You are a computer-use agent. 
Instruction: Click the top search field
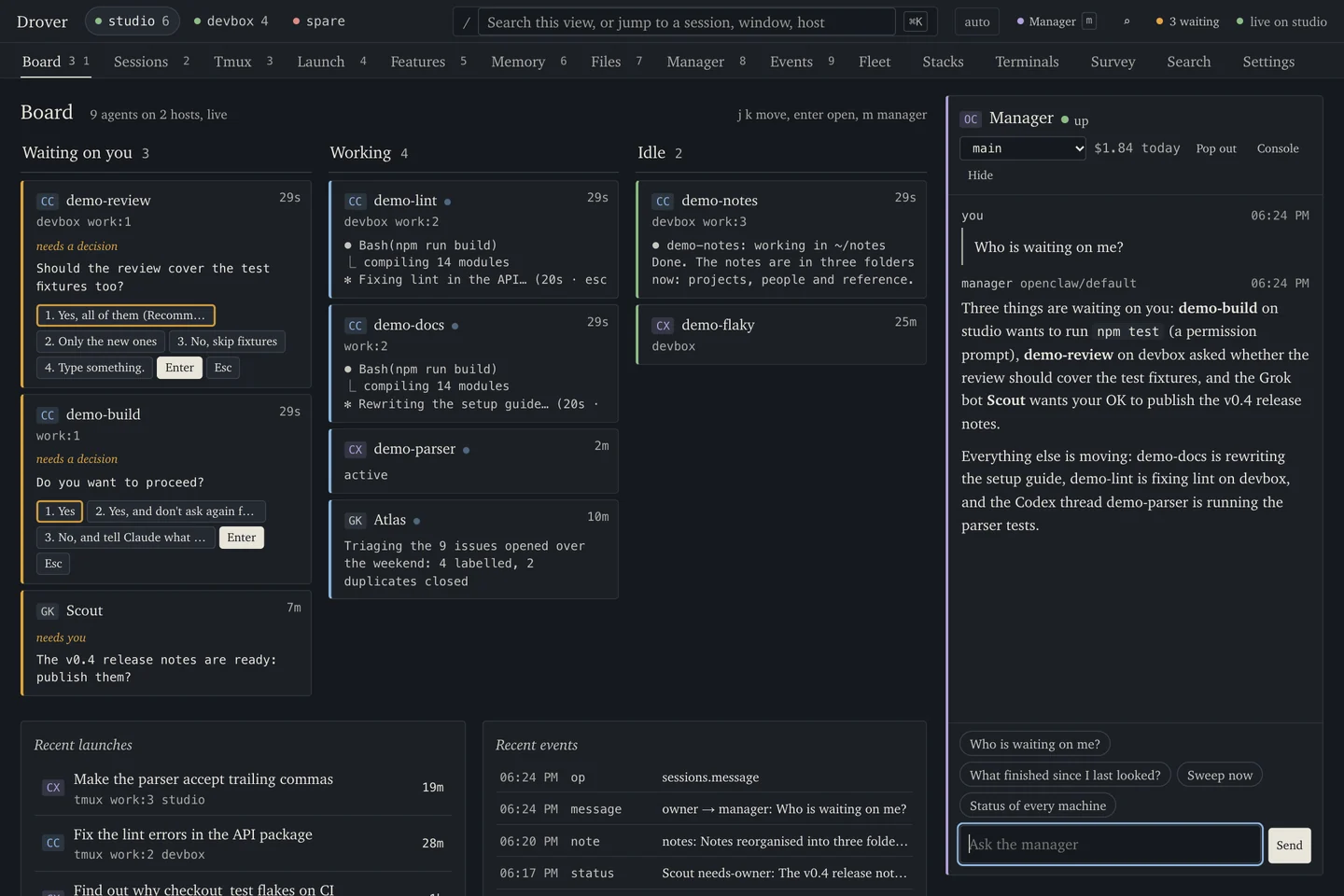[x=687, y=21]
